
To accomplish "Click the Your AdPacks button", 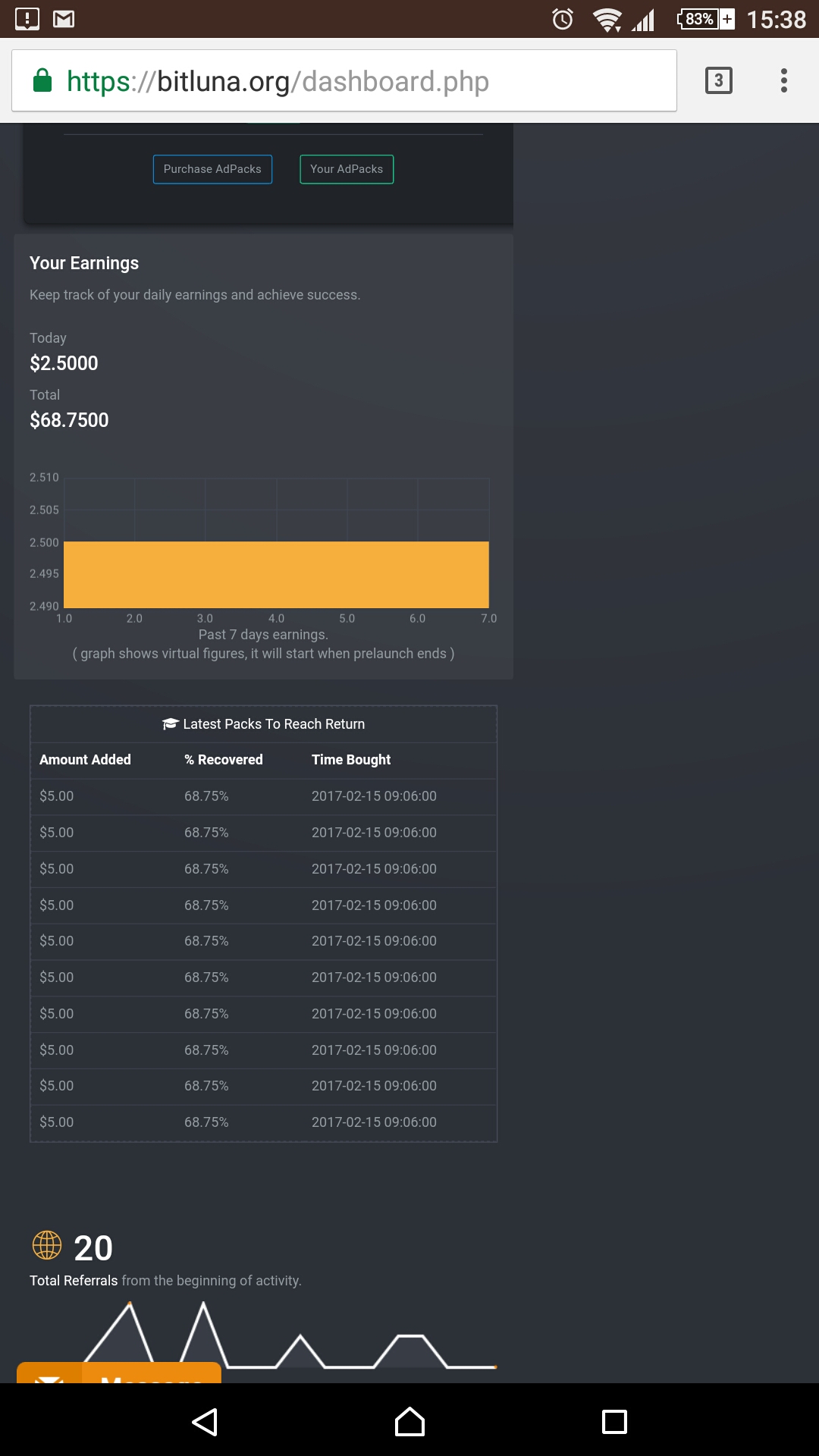I will [347, 169].
